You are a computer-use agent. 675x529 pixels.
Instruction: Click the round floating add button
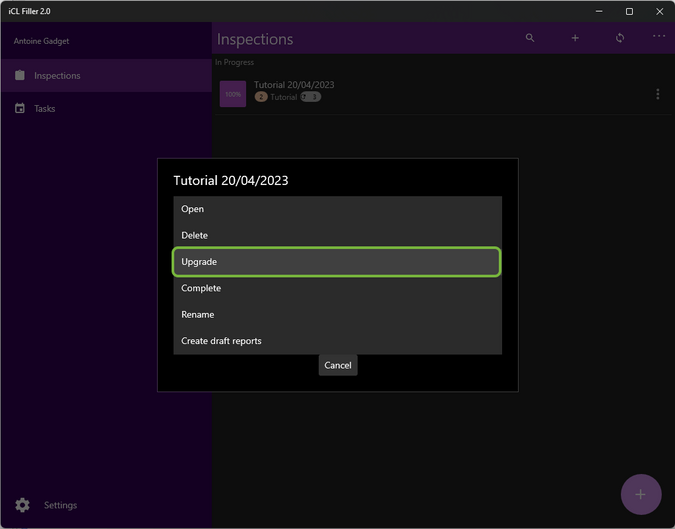pyautogui.click(x=641, y=494)
